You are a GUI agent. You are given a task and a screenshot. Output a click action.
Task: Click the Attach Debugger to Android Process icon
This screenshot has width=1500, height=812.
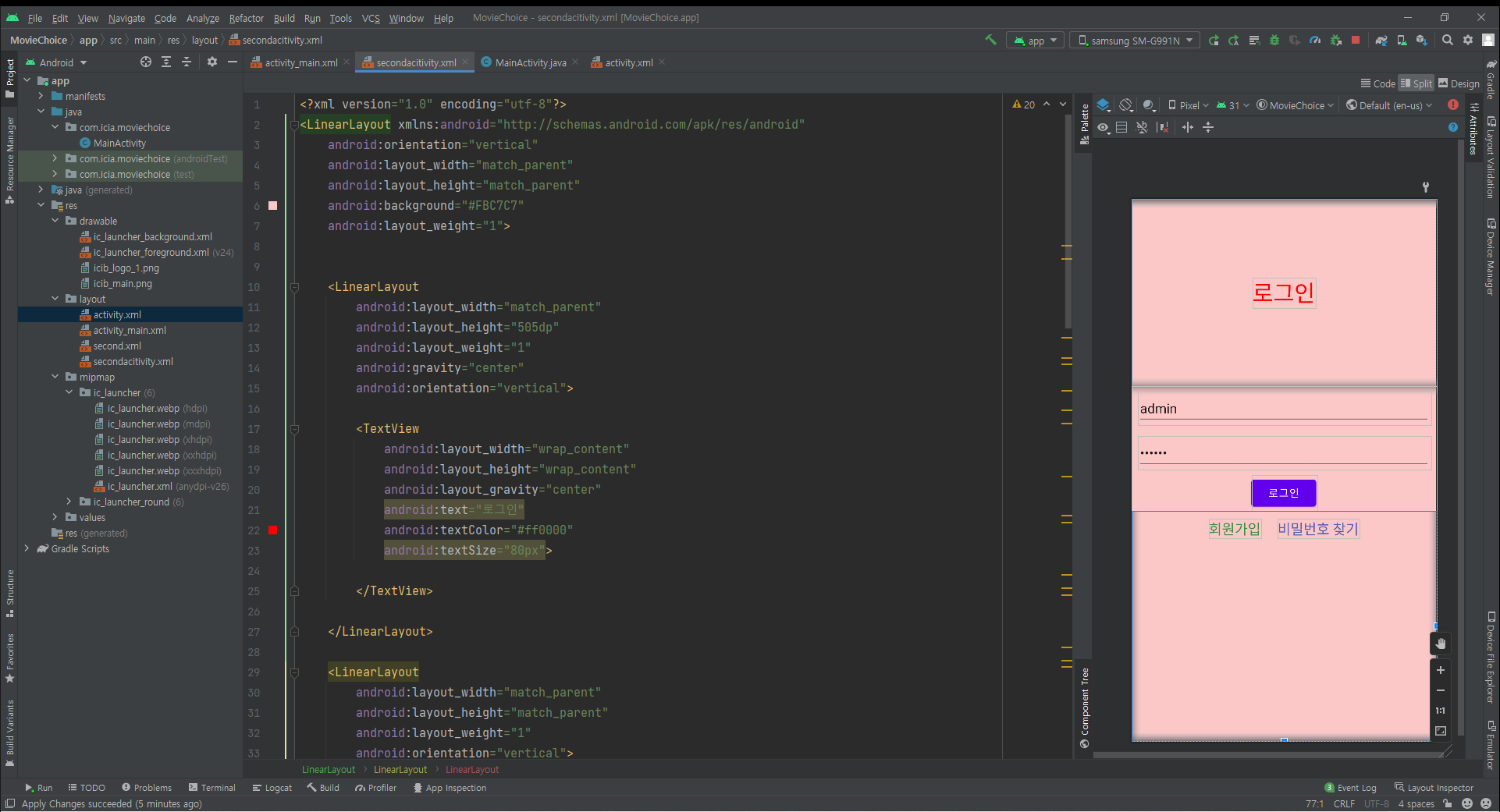point(1336,40)
